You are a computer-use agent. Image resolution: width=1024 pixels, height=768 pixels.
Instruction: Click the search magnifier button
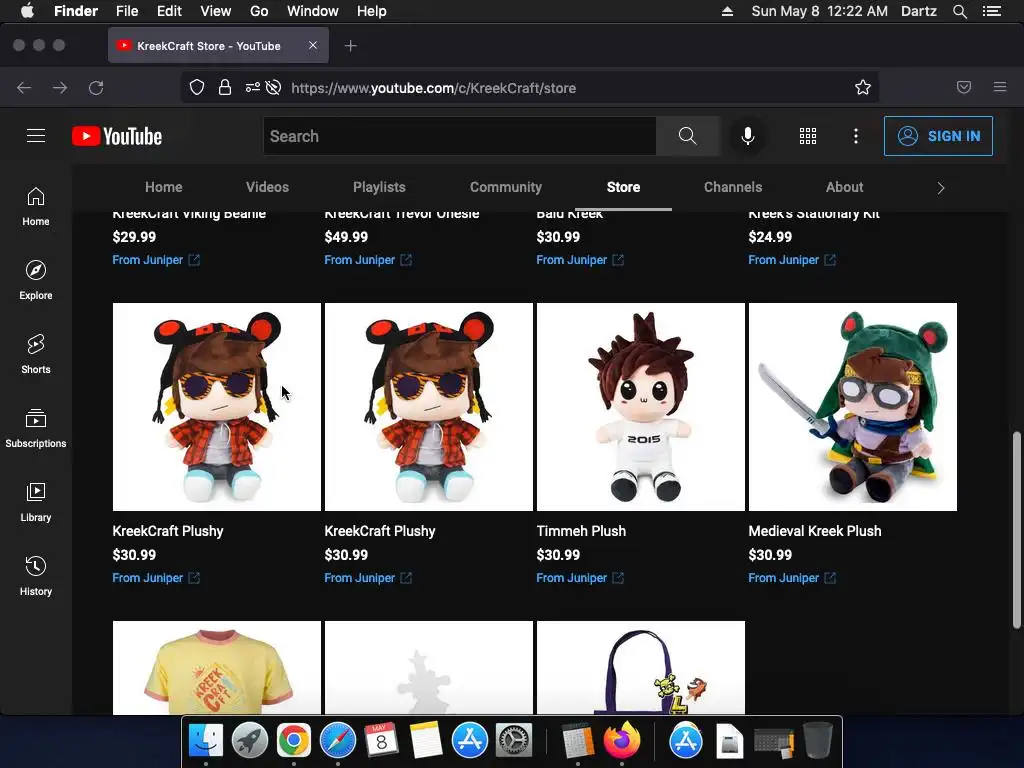tap(688, 136)
